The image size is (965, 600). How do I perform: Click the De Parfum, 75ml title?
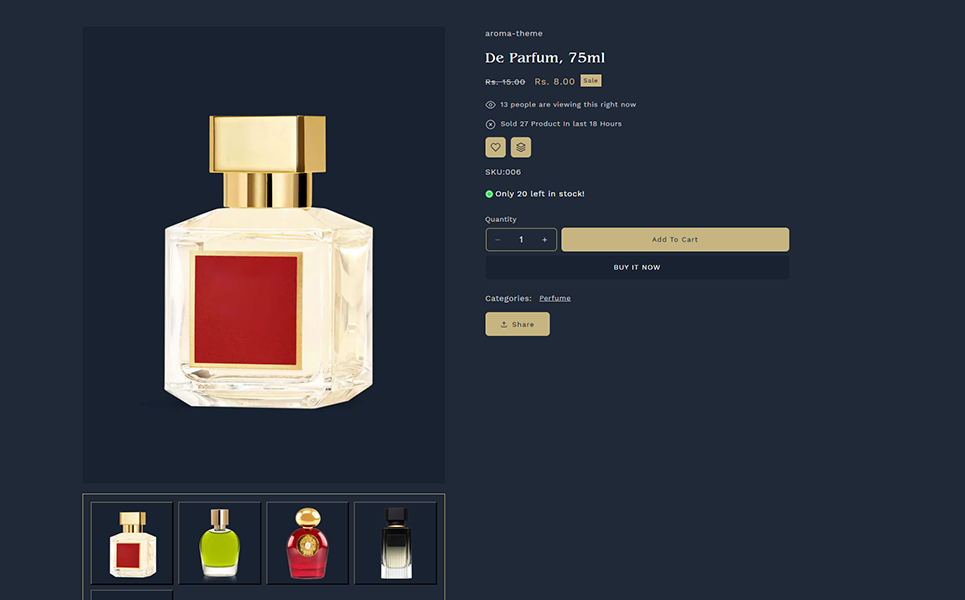pos(545,58)
